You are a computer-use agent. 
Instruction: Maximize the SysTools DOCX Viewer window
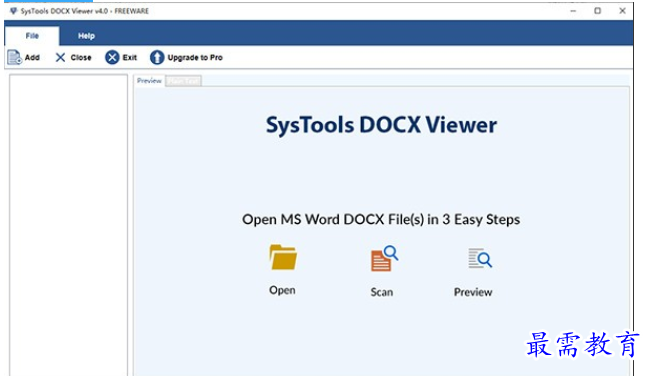point(598,11)
